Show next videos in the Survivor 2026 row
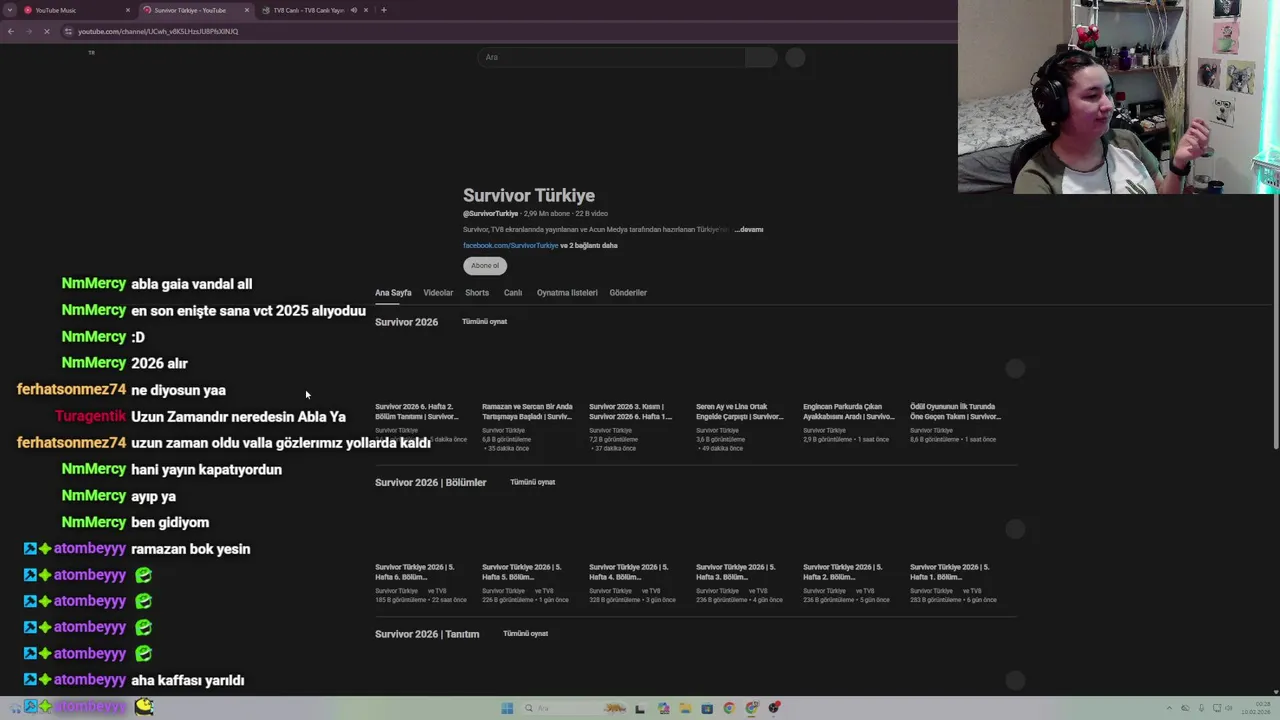The width and height of the screenshot is (1280, 720). point(1015,369)
